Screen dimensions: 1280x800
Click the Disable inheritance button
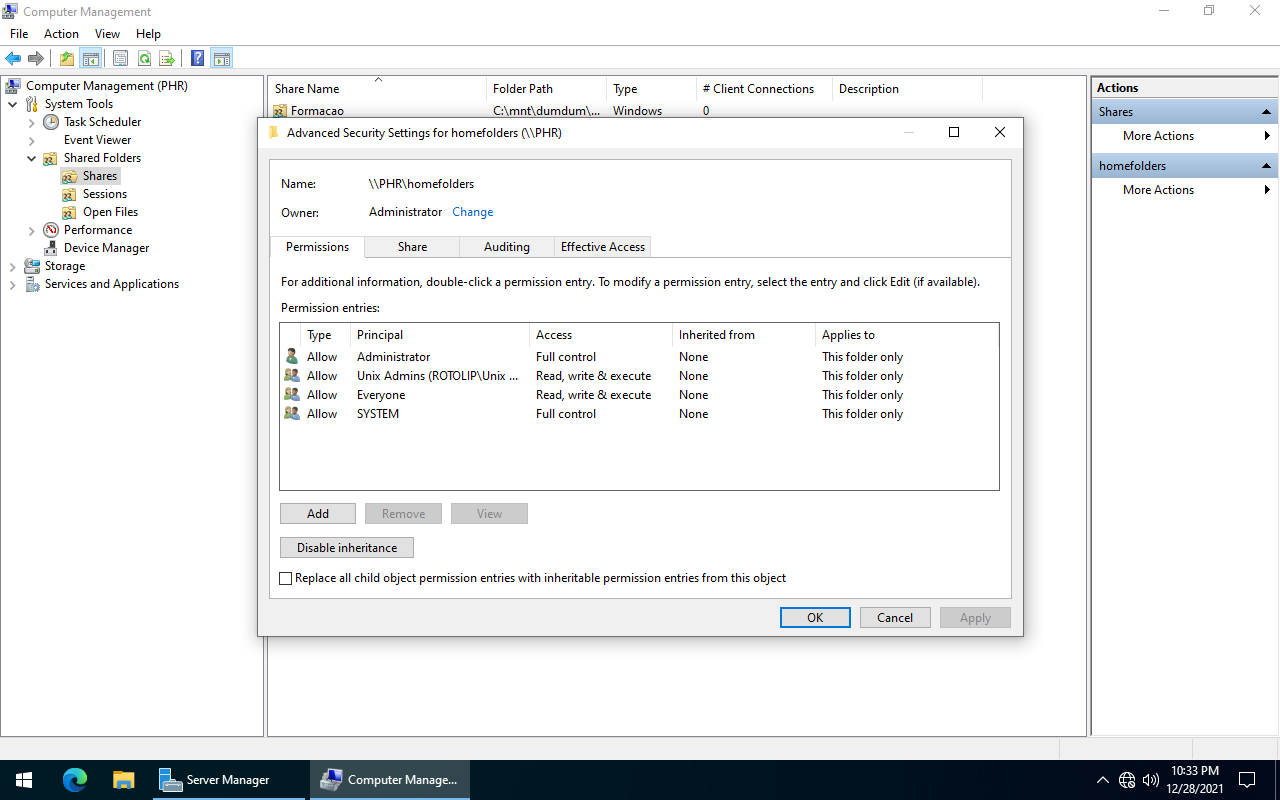tap(346, 547)
